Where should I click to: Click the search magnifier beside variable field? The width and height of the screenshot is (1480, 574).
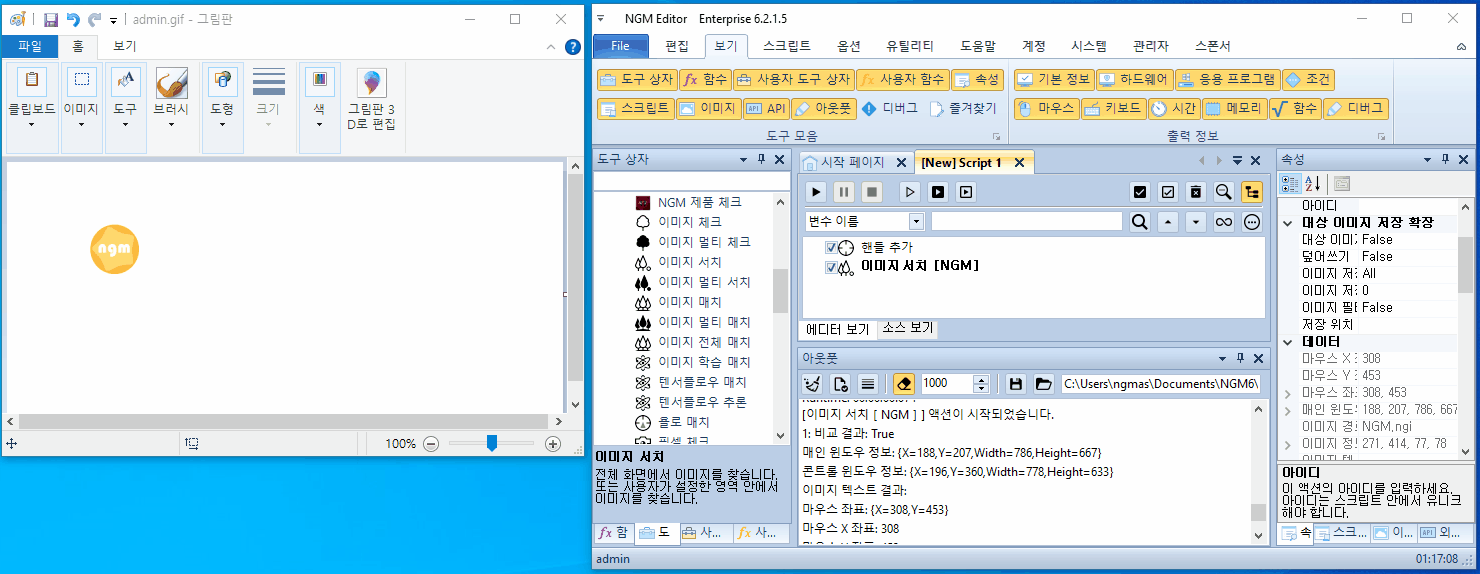click(x=1139, y=222)
